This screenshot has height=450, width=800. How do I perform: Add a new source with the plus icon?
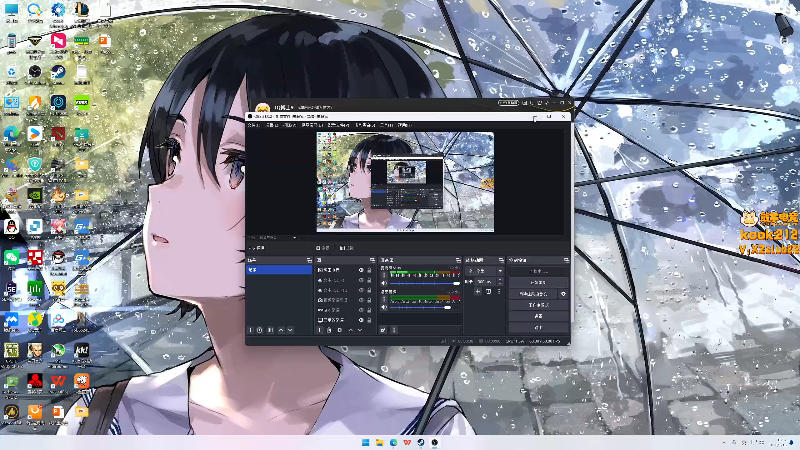[x=319, y=330]
